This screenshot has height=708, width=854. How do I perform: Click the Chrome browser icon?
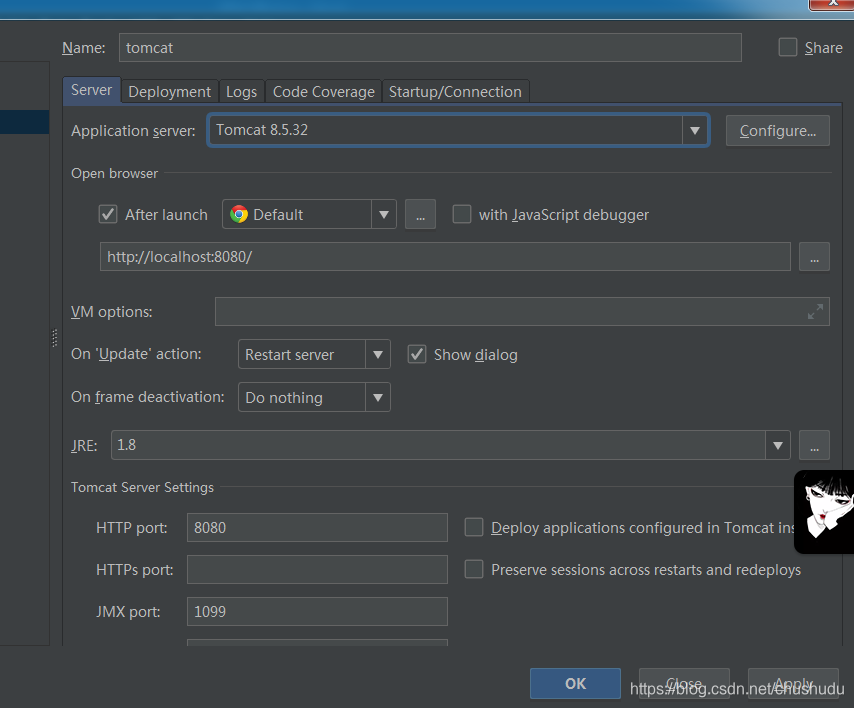[239, 214]
